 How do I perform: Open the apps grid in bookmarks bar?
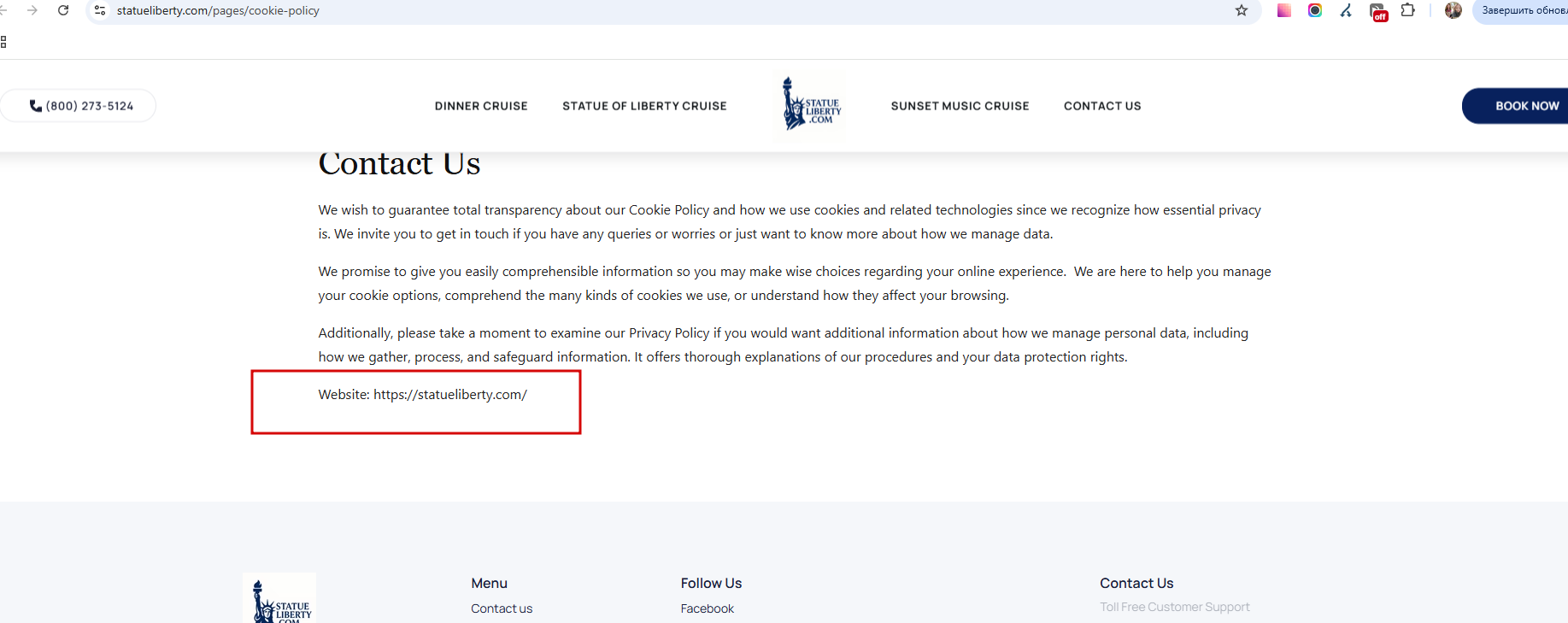pyautogui.click(x=3, y=42)
